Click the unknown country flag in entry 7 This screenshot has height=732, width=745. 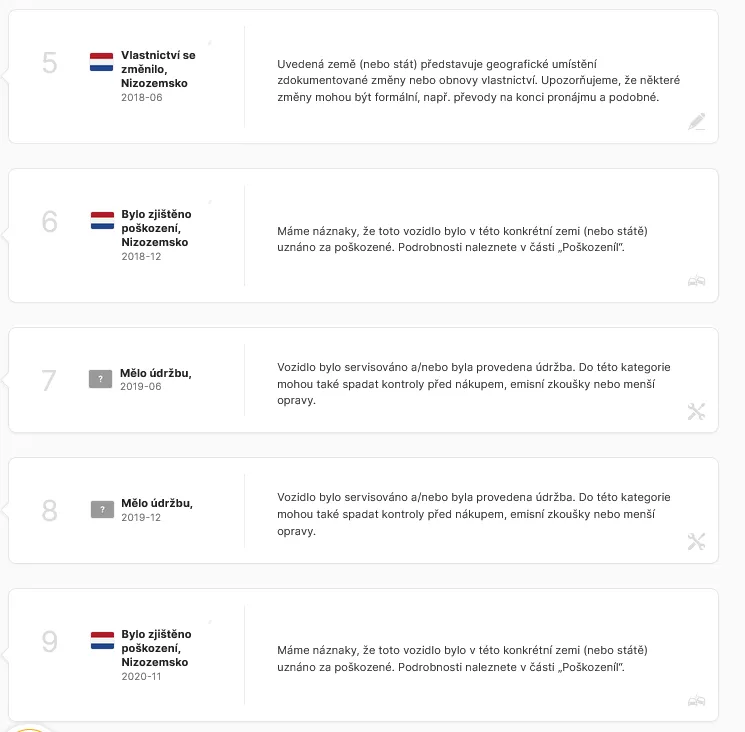click(x=101, y=379)
